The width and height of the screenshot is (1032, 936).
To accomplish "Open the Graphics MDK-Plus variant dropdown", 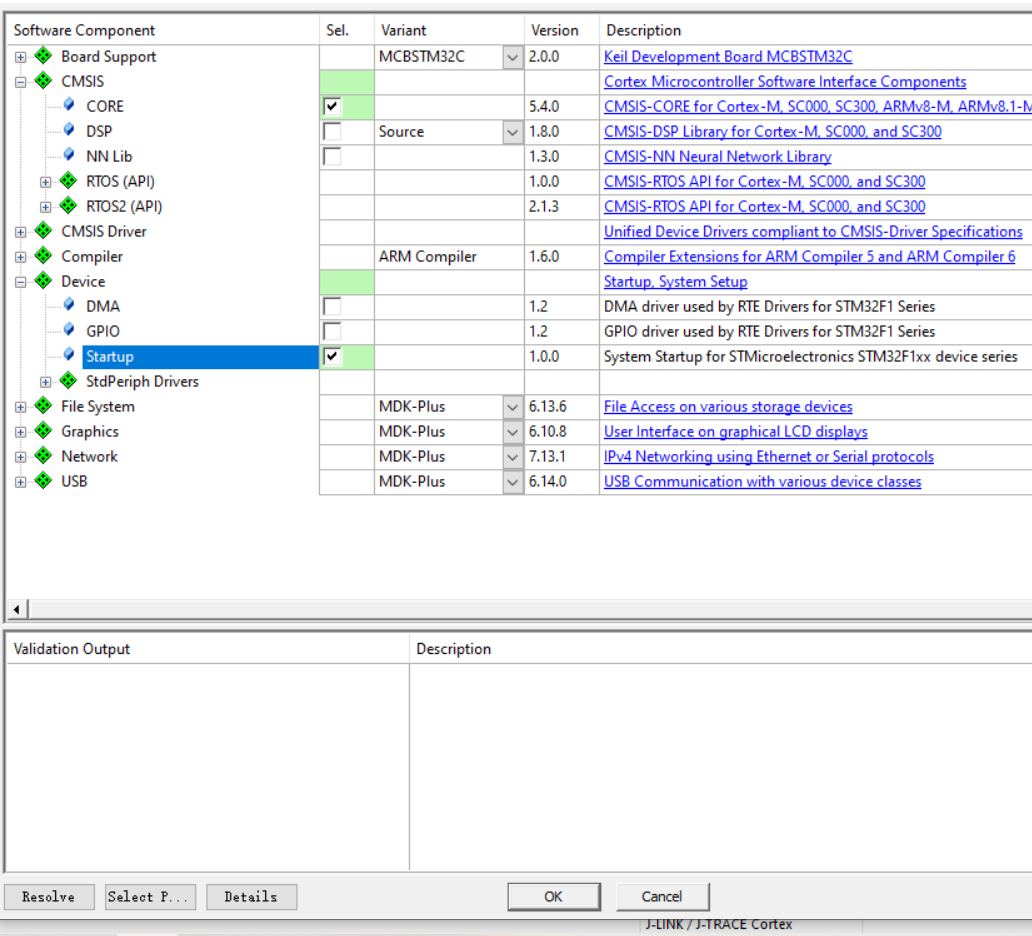I will 513,432.
